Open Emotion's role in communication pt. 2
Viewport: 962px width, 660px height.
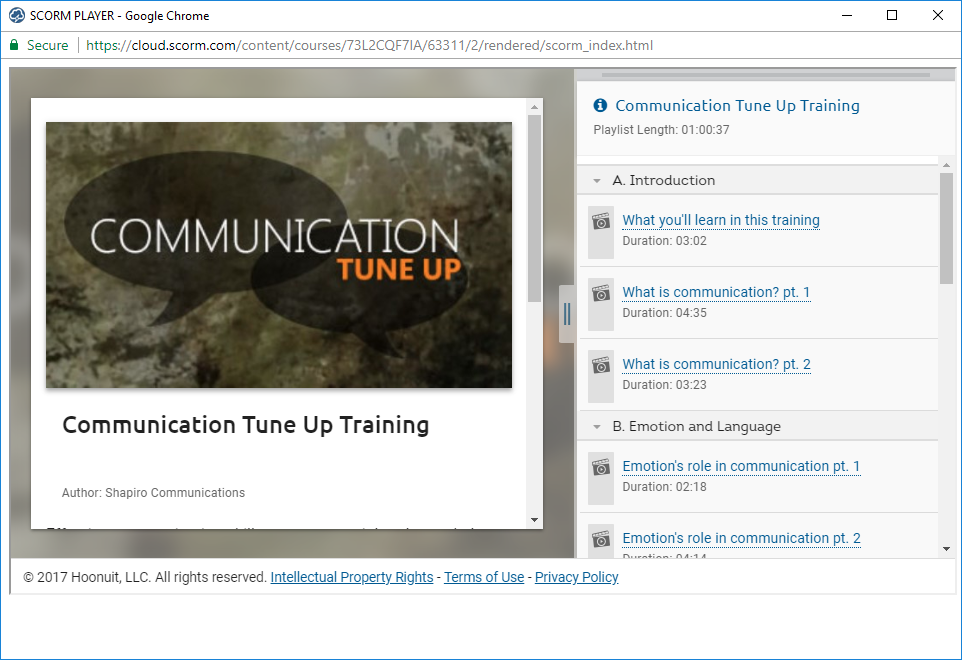coord(741,538)
